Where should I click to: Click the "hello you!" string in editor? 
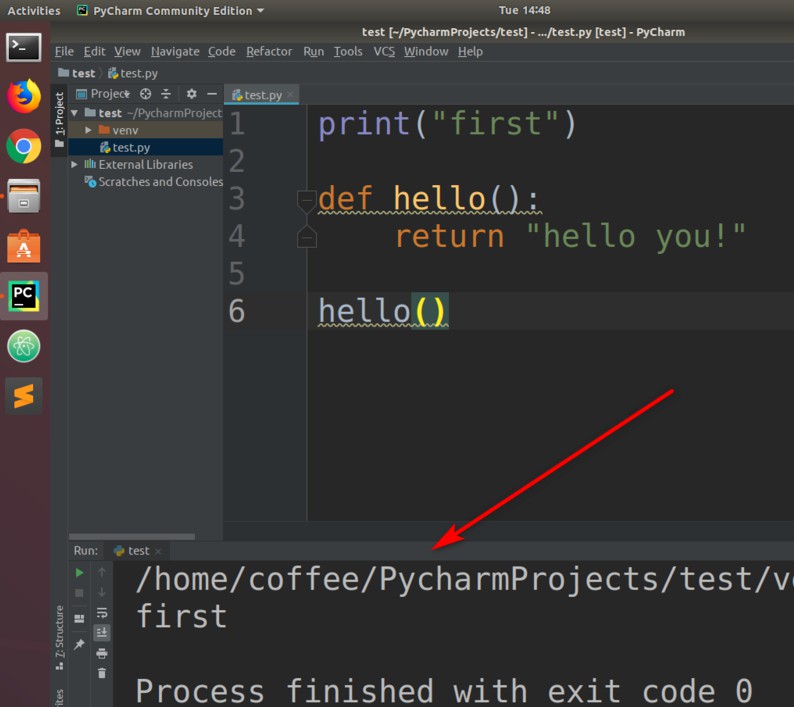[x=636, y=237]
